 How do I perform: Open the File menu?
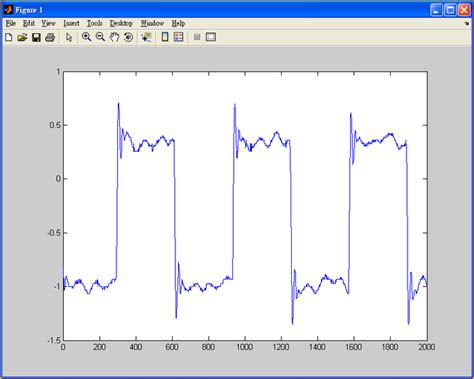coord(11,23)
